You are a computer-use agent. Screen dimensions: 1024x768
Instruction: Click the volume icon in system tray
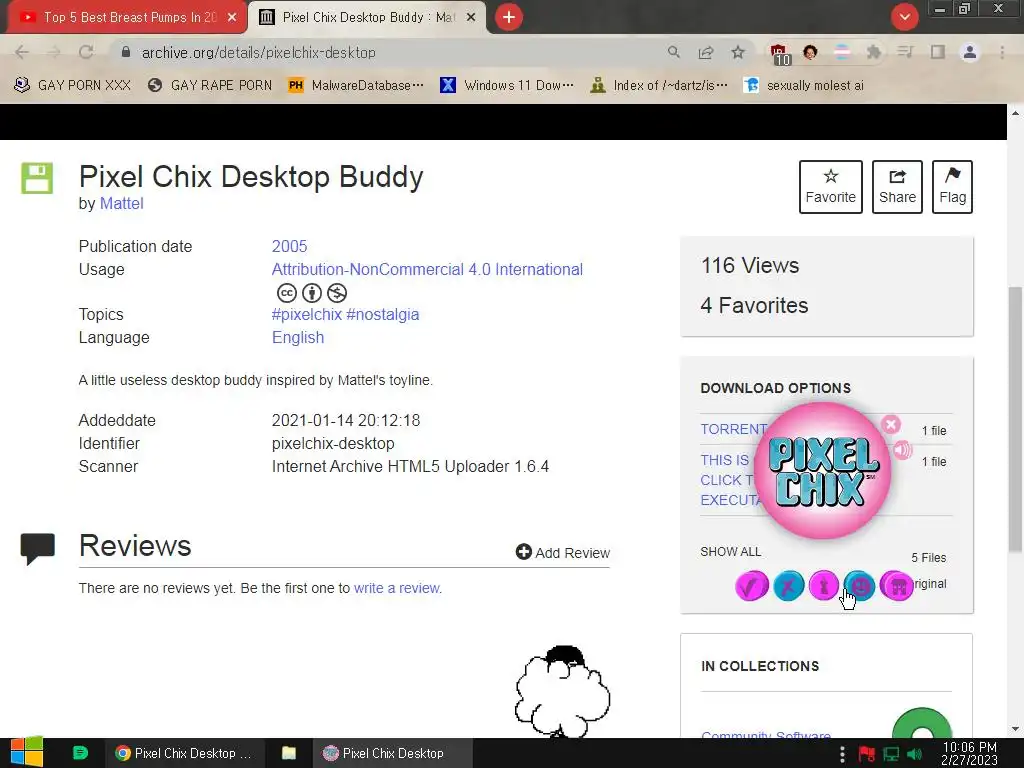[x=914, y=754]
